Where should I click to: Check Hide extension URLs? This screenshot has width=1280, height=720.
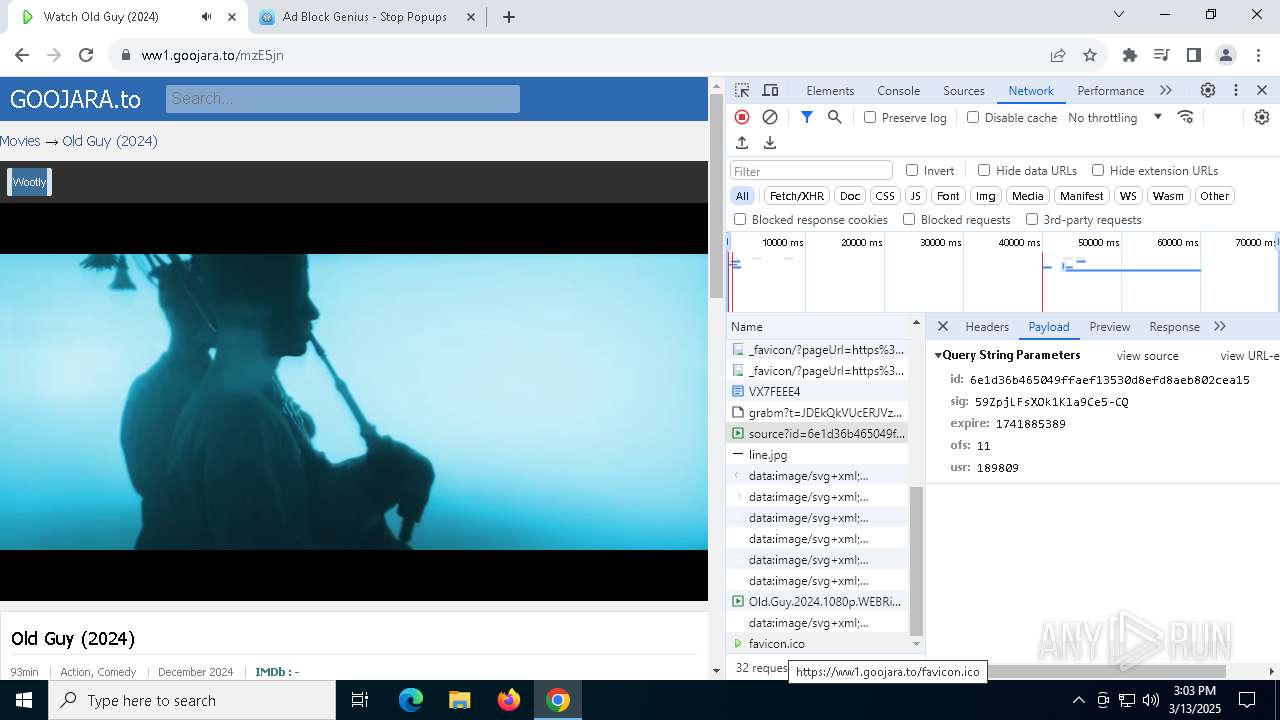pyautogui.click(x=1098, y=170)
